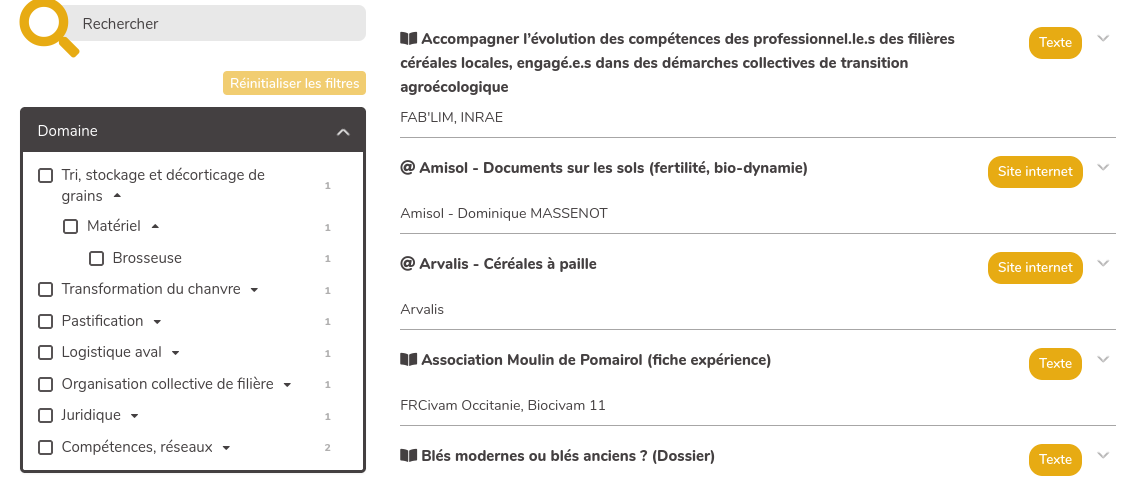The width and height of the screenshot is (1141, 477).
Task: Expand the Arvalis - Céréales à paille chevron
Action: tap(1103, 263)
